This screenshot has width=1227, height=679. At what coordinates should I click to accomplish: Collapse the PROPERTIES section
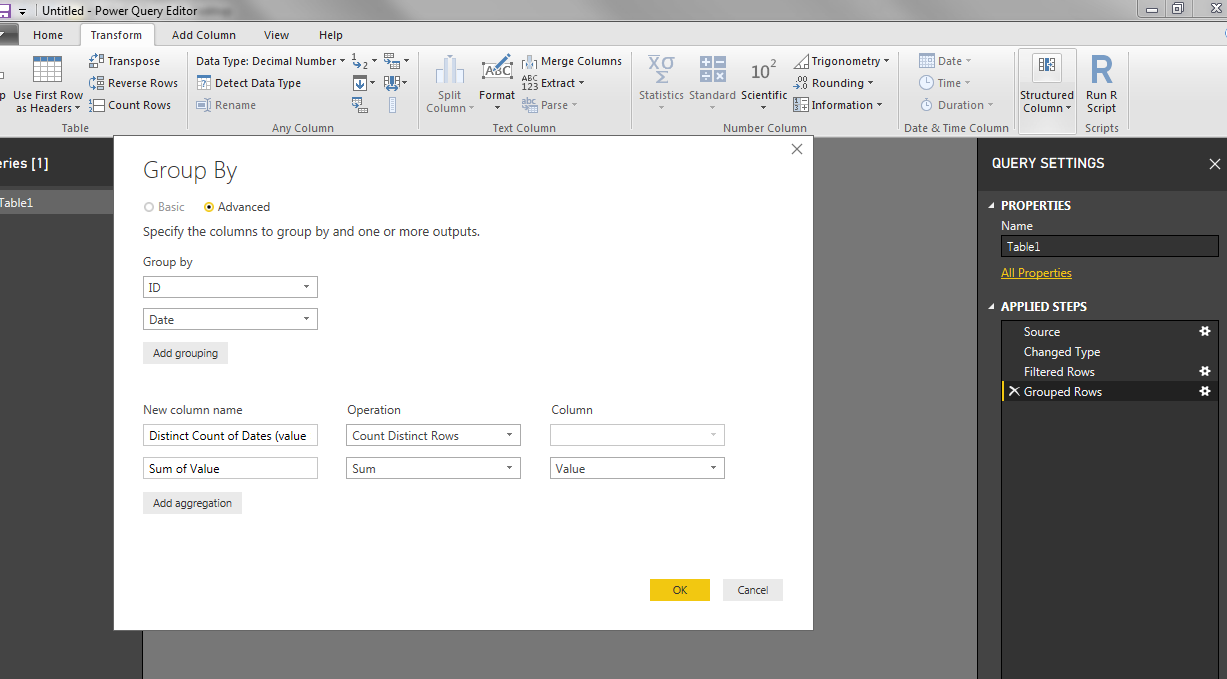(992, 205)
